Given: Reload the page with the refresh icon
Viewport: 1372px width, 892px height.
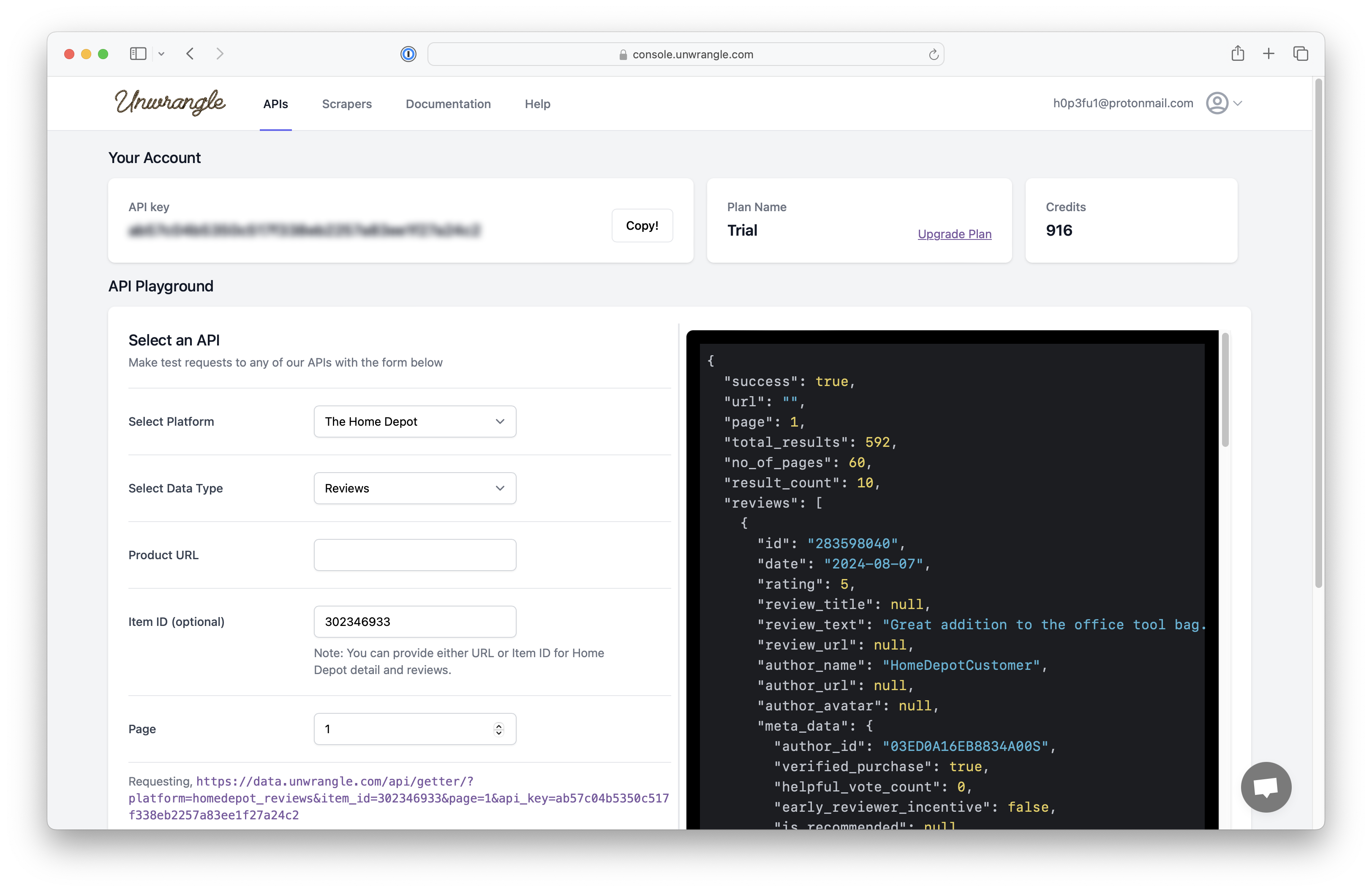Looking at the screenshot, I should [x=933, y=55].
